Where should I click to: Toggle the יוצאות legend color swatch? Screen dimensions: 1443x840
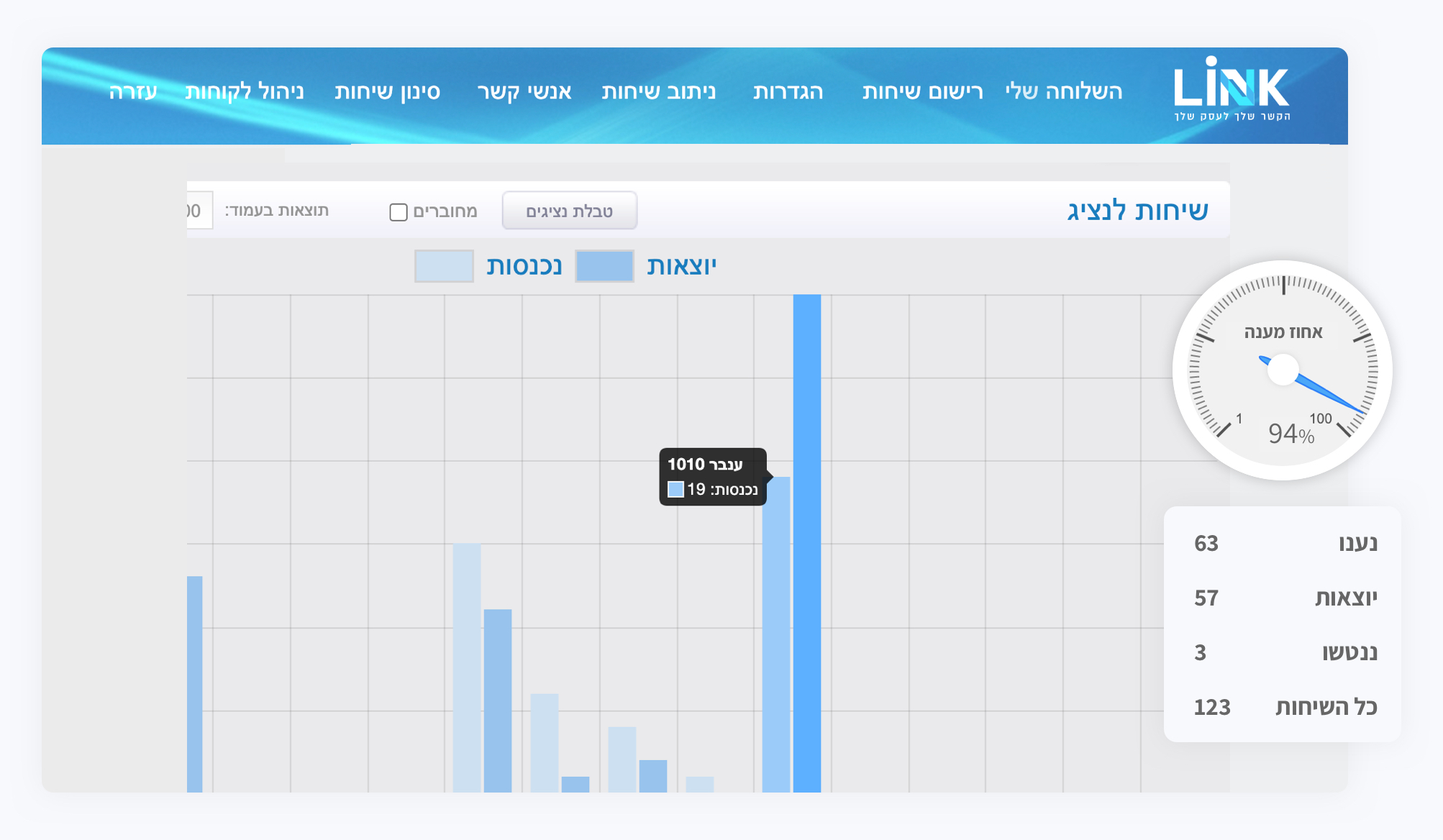(604, 266)
